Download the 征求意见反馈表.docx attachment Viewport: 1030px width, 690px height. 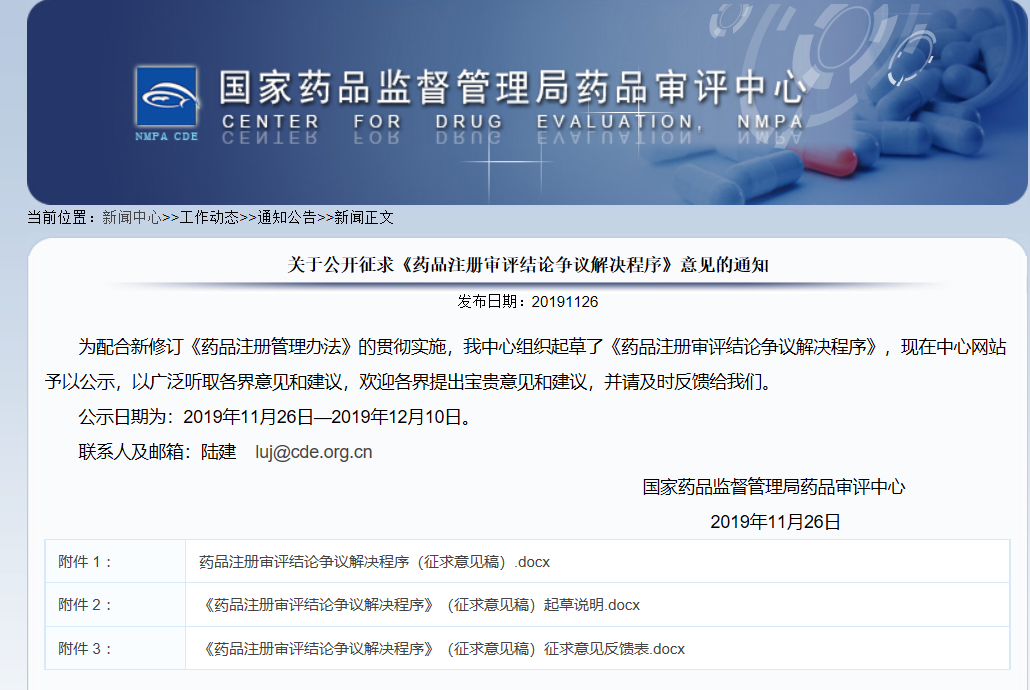446,648
